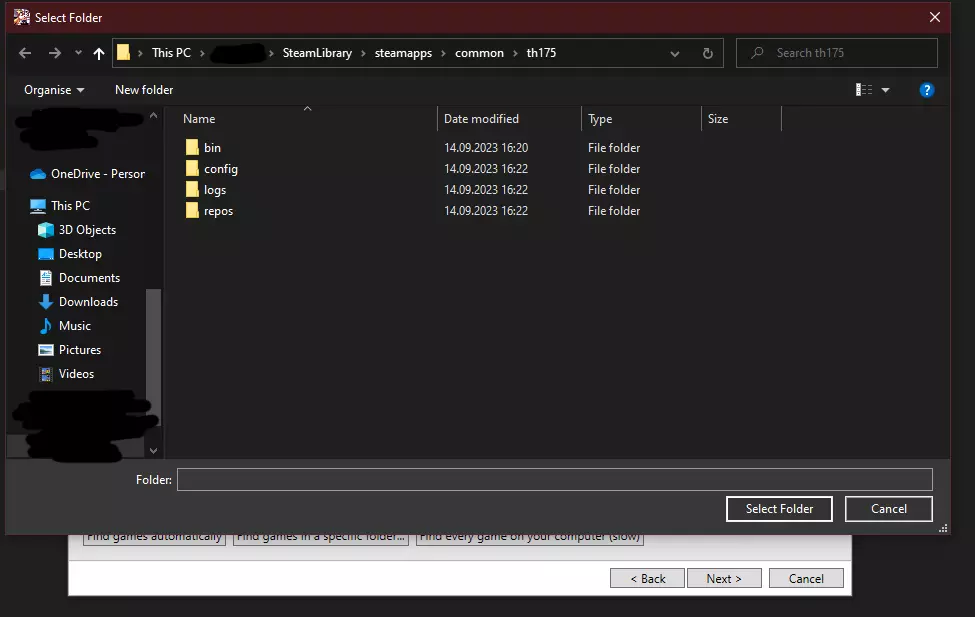The height and width of the screenshot is (617, 975).
Task: Open Pictures in navigation pane
Action: tap(70, 350)
